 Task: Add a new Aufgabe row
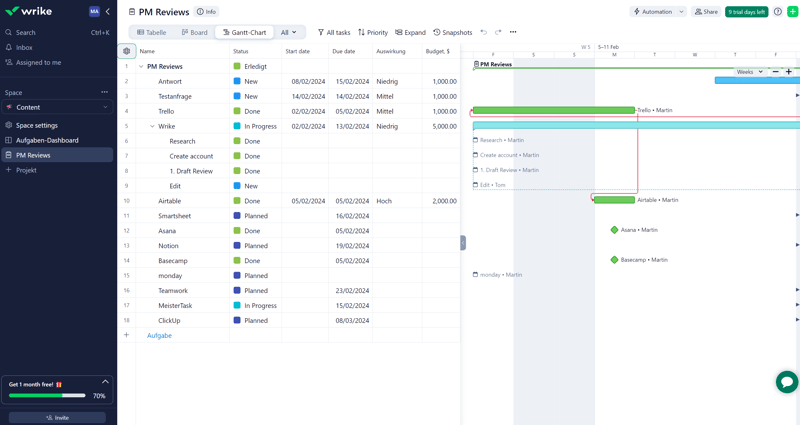pos(159,335)
